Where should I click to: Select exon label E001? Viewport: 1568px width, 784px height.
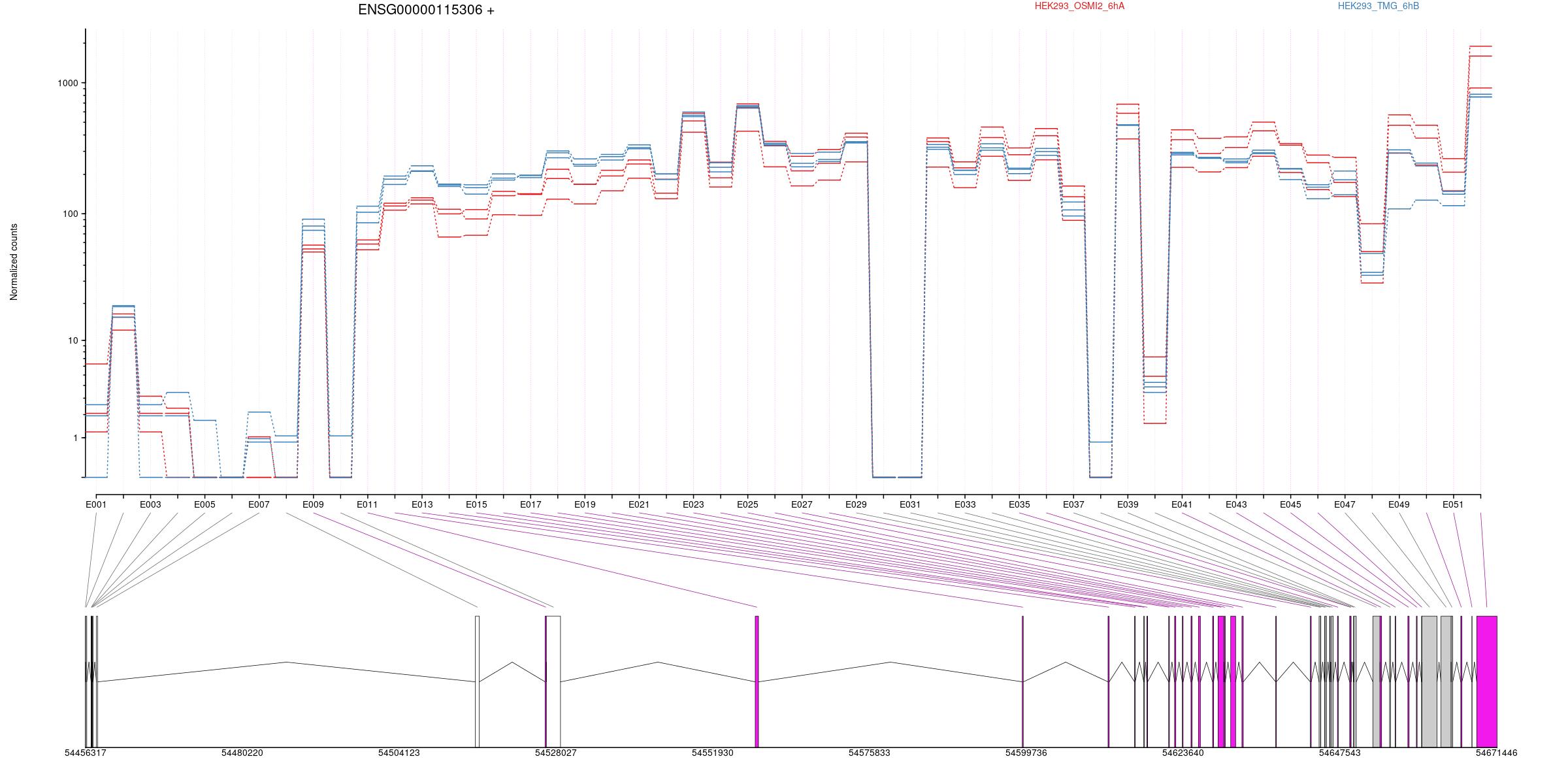[x=96, y=504]
